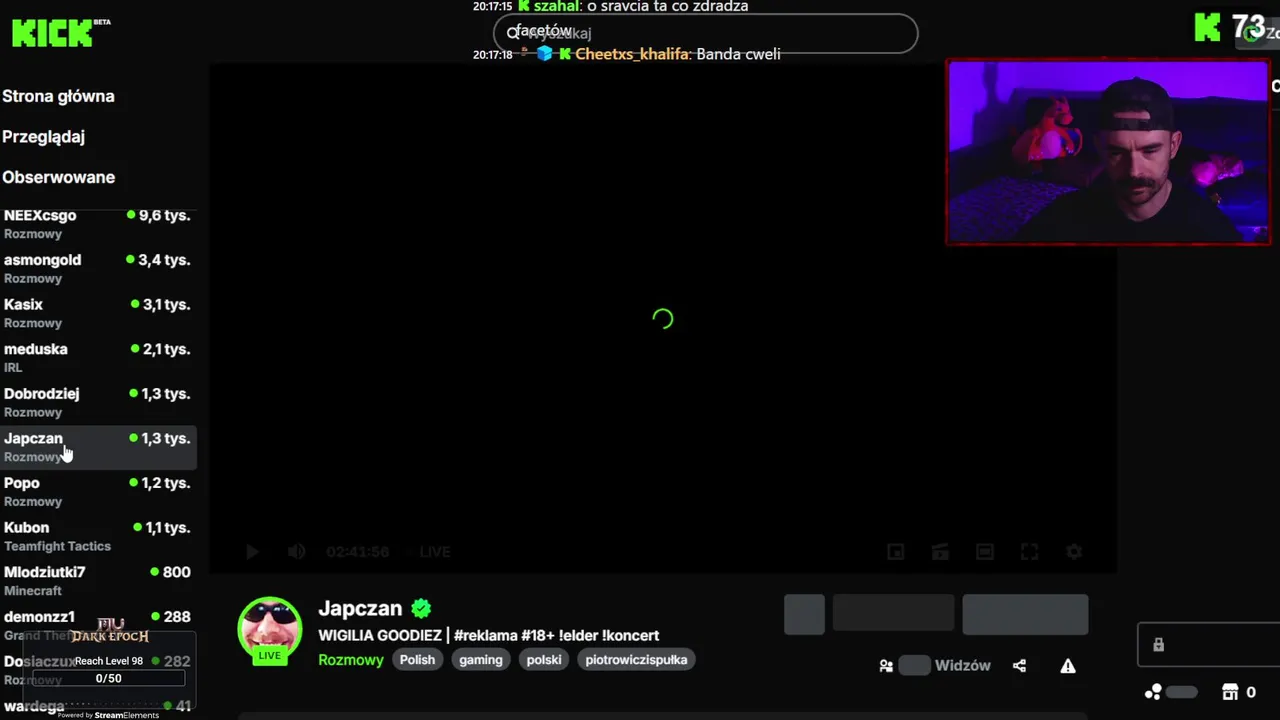Click the streamer webcam overlay
Screen dimensions: 1280x720
click(x=1108, y=152)
